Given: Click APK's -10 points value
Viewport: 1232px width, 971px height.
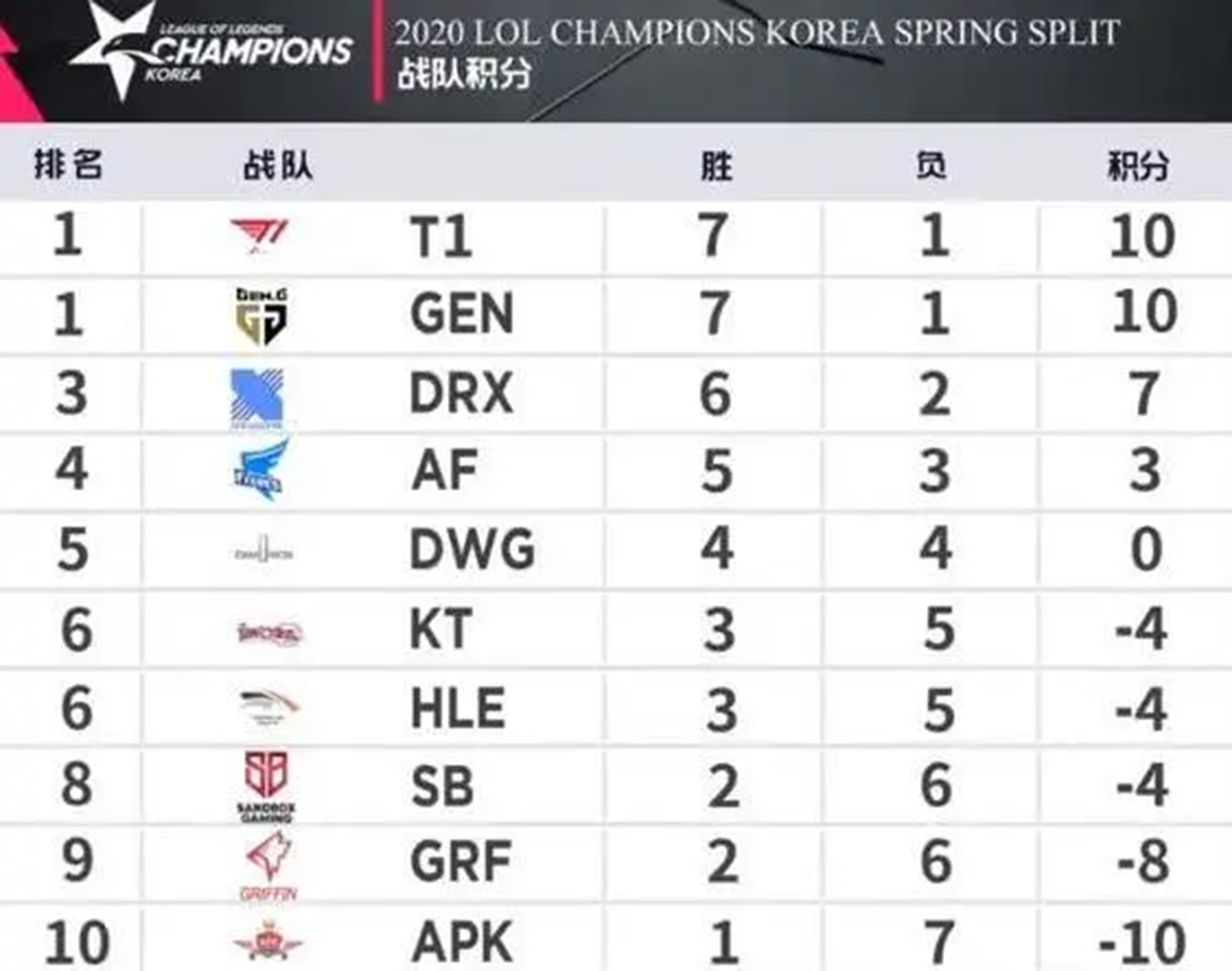Looking at the screenshot, I should click(1142, 942).
